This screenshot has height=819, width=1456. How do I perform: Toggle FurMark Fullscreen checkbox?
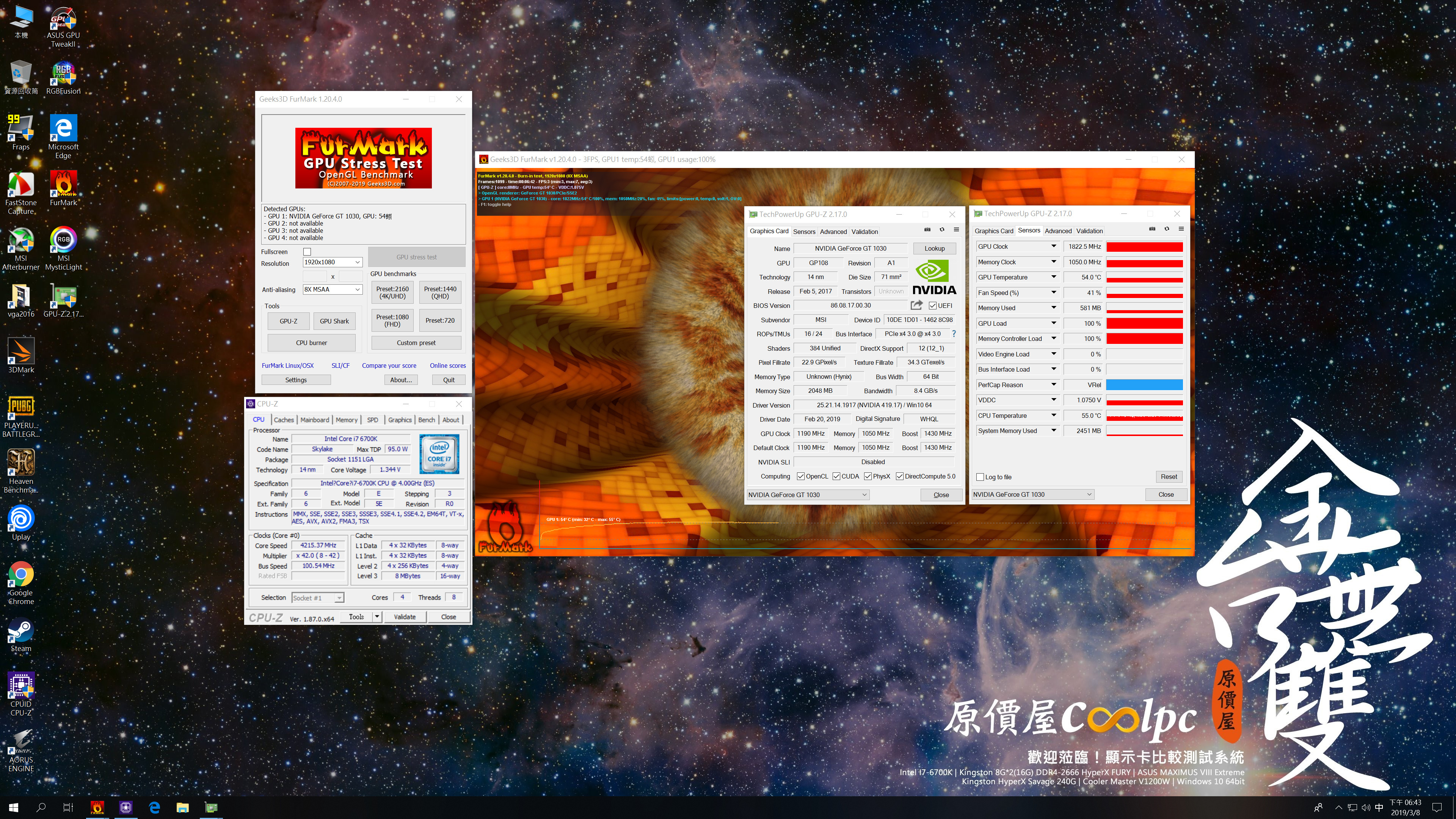[307, 251]
